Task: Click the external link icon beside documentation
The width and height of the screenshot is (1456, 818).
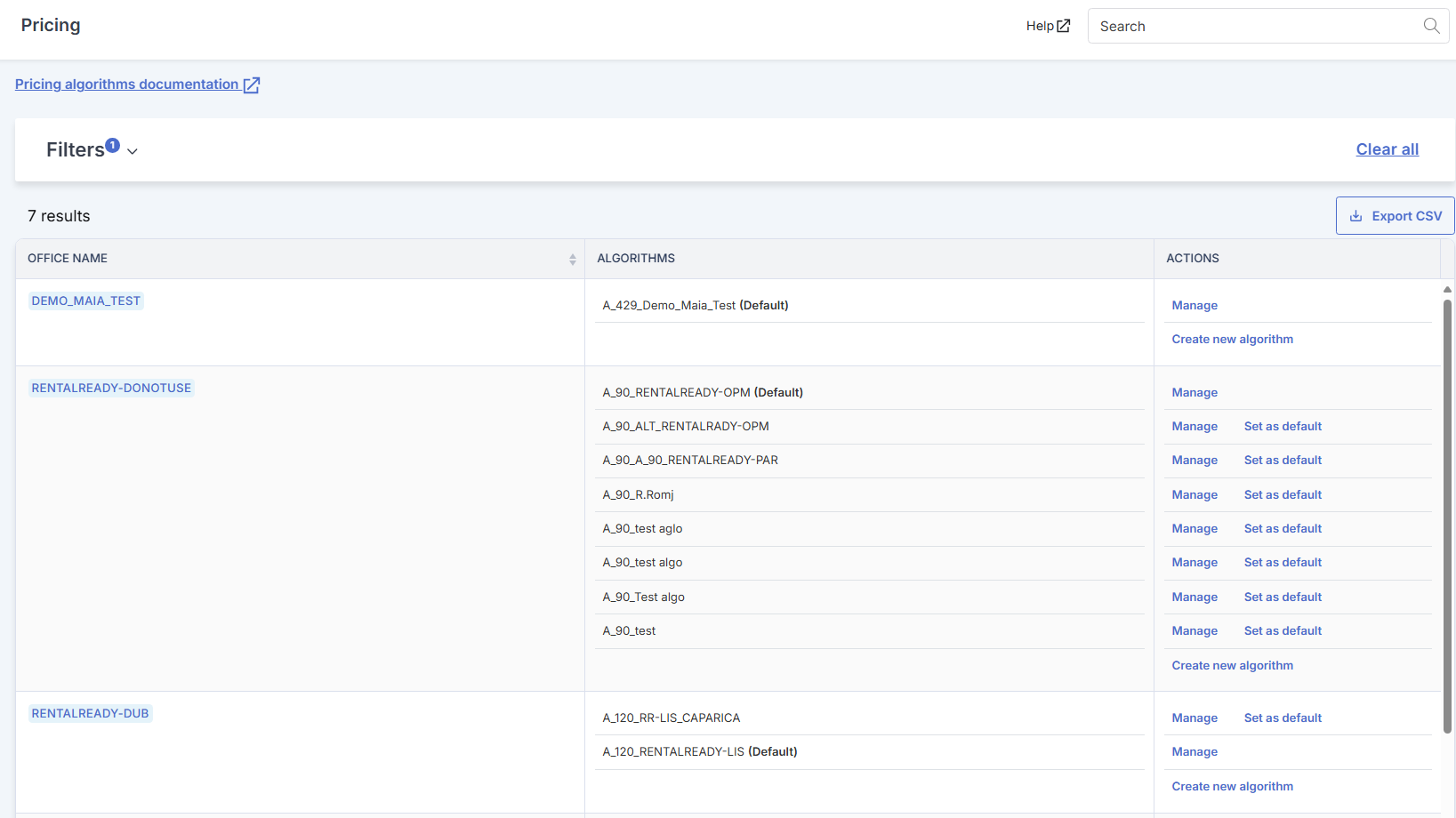Action: 252,84
